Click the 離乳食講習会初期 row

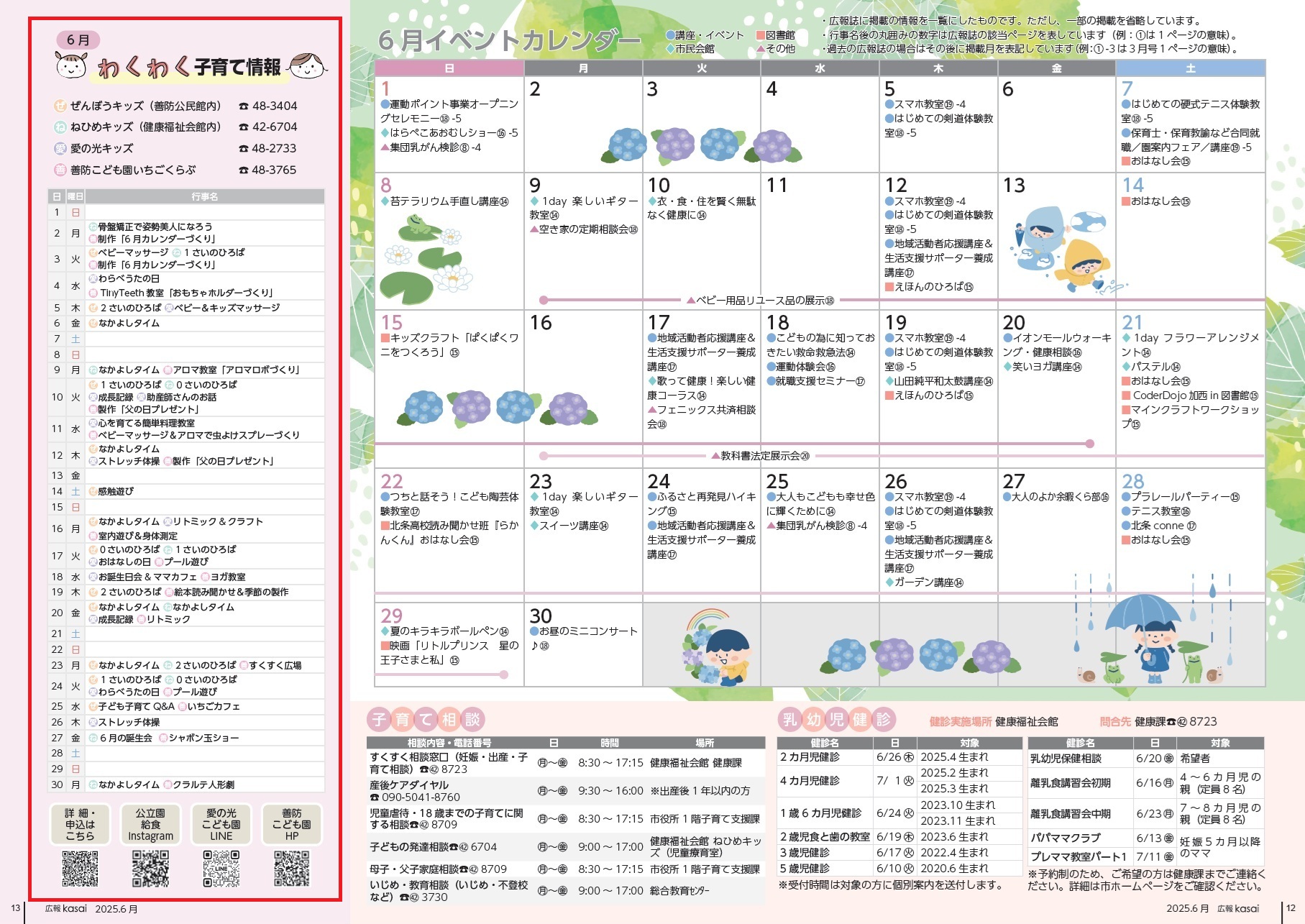[x=1146, y=783]
